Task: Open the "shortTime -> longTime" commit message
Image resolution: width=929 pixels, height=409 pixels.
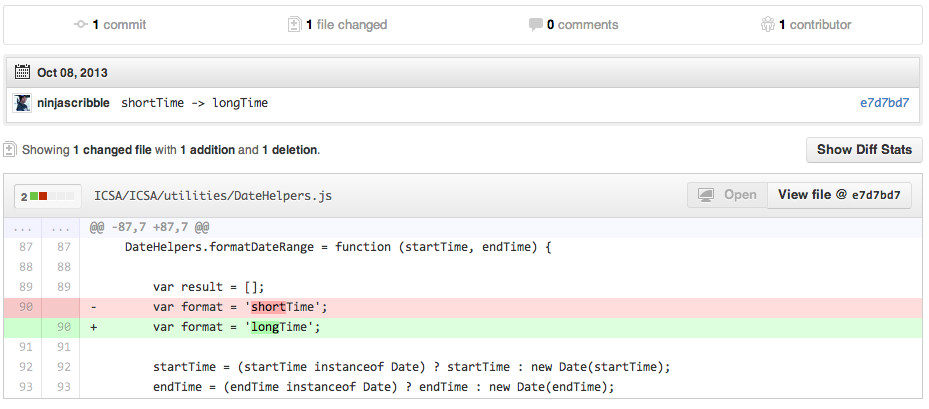Action: [x=194, y=103]
